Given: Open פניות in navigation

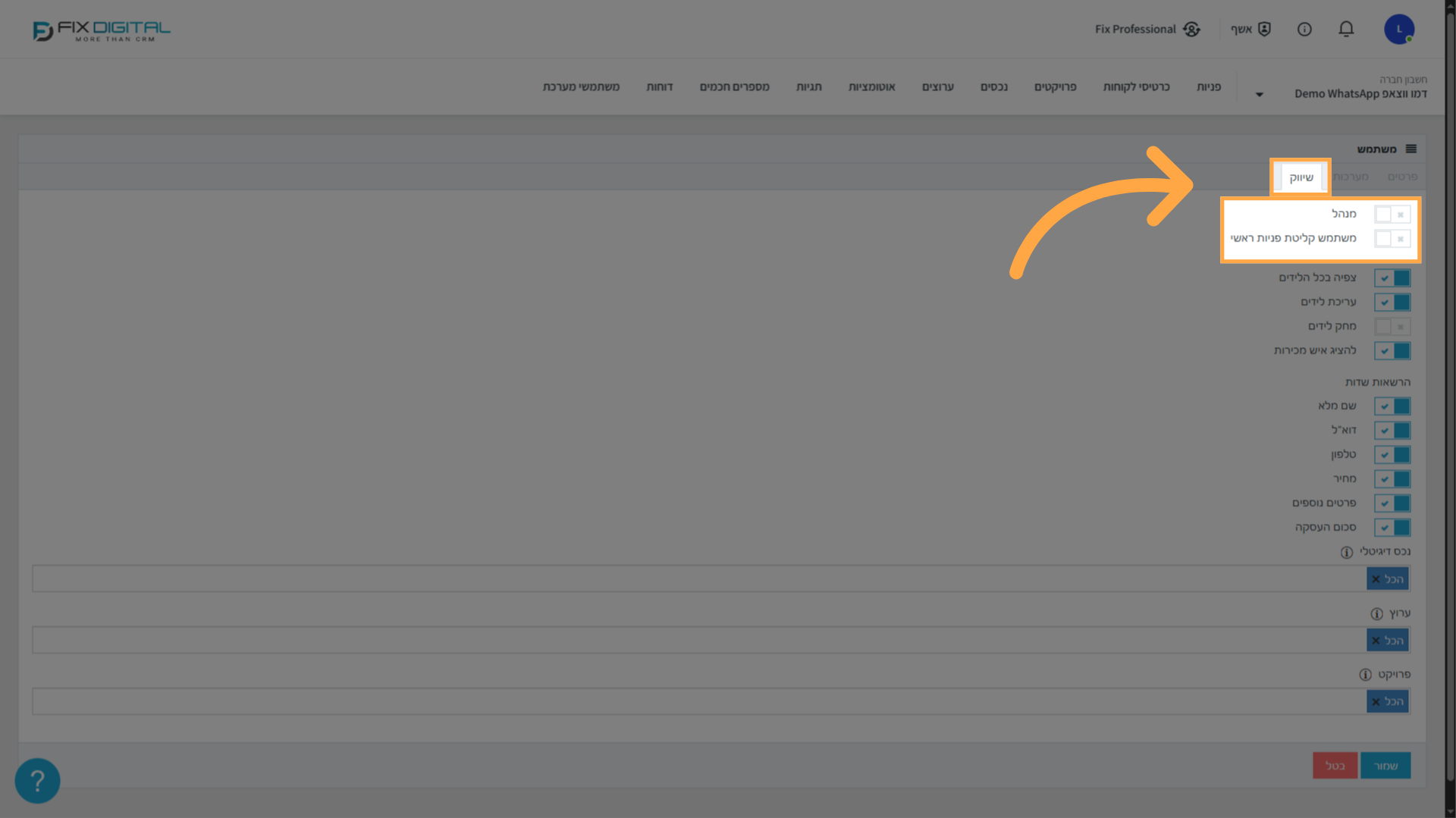Looking at the screenshot, I should [x=1209, y=87].
